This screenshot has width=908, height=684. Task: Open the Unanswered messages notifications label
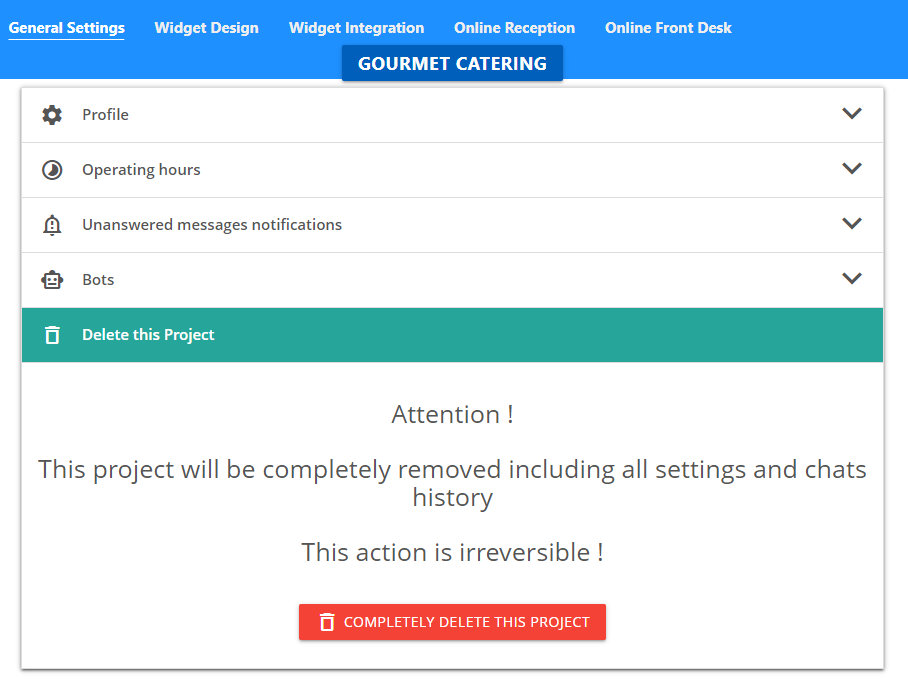point(212,225)
